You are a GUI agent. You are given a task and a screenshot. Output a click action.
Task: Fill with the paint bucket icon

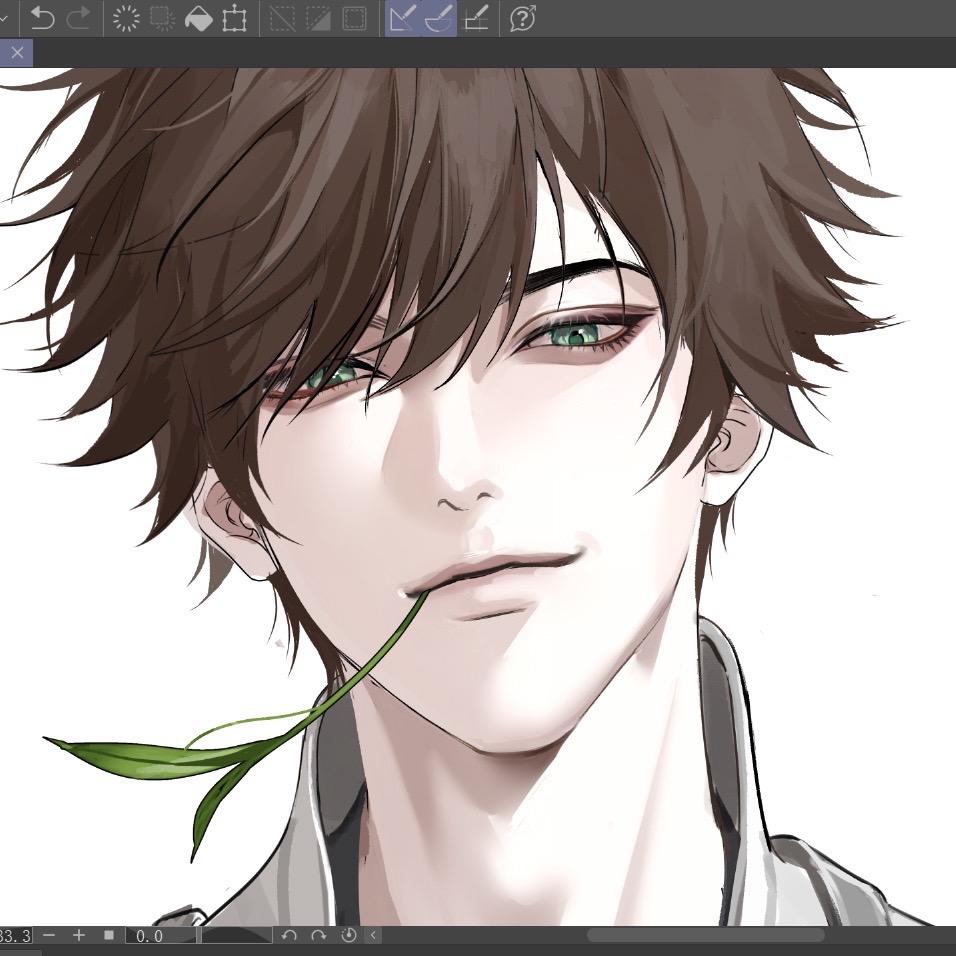point(198,18)
